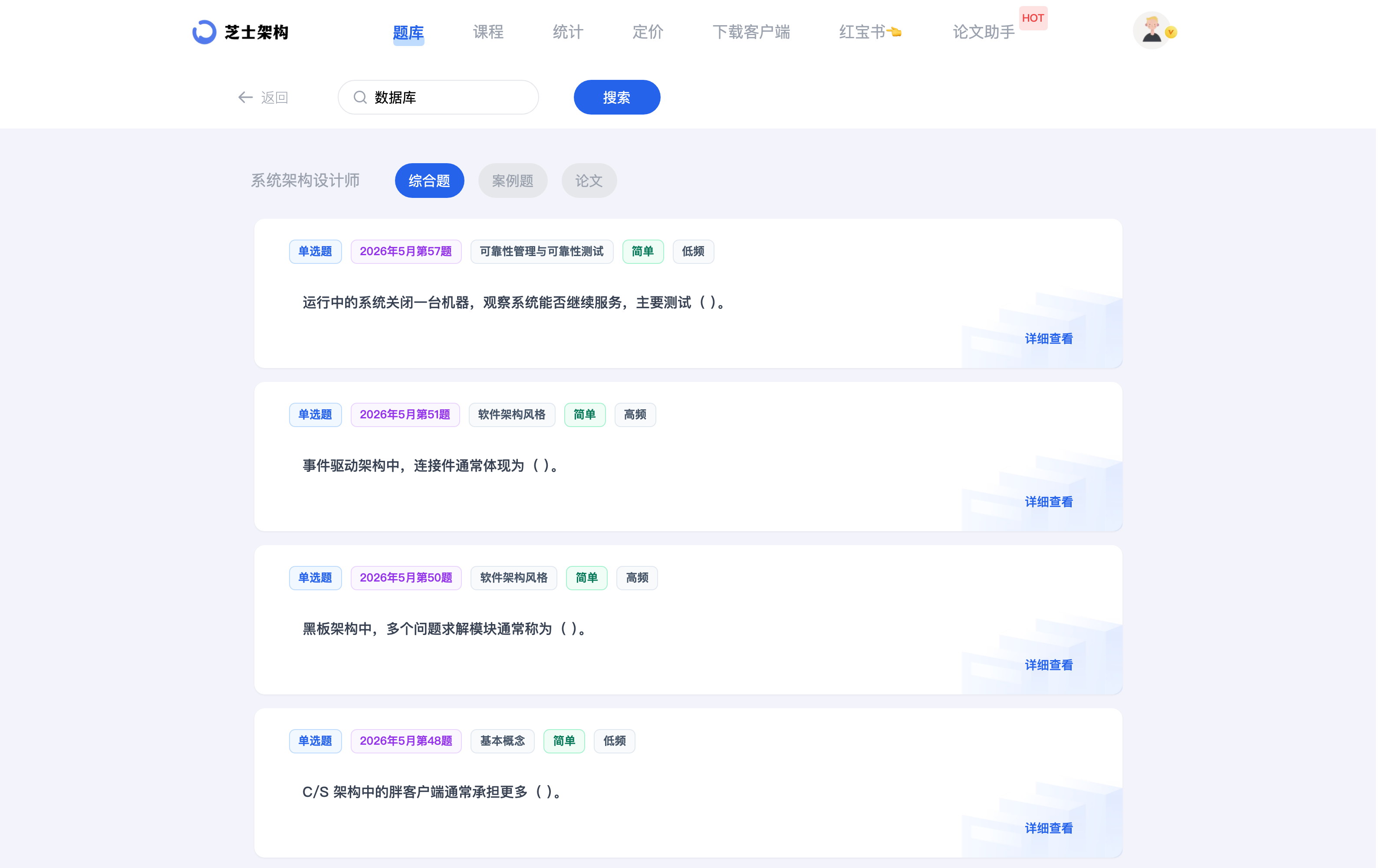1389x868 pixels.
Task: Click the search magnifier icon
Action: 360,98
